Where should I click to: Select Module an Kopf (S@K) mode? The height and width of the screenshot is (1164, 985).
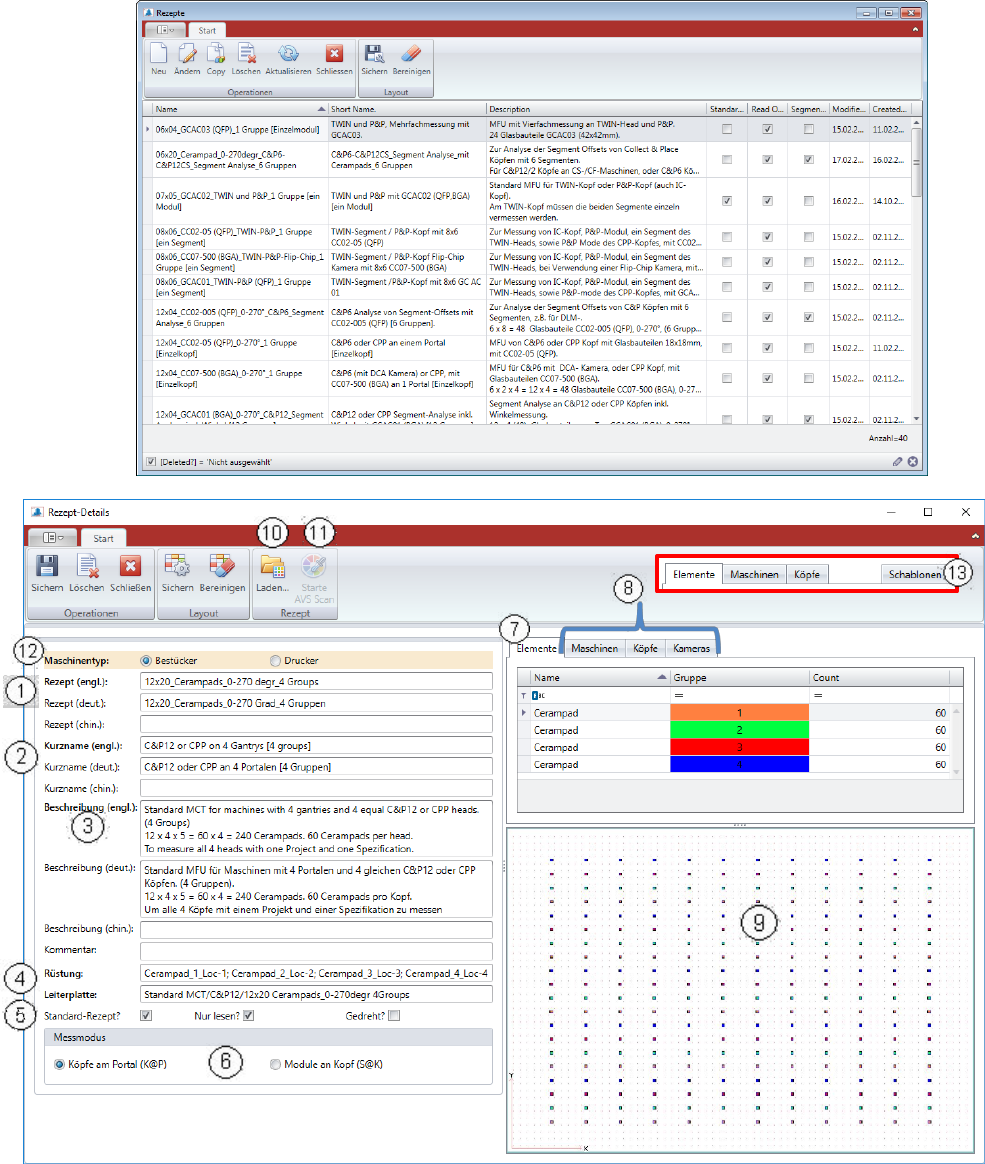(x=275, y=1065)
